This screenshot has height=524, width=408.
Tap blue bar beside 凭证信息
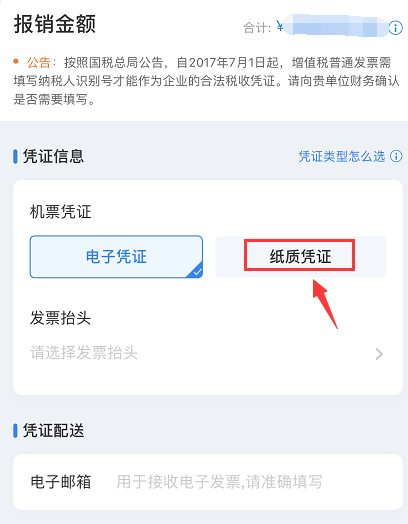pyautogui.click(x=15, y=156)
